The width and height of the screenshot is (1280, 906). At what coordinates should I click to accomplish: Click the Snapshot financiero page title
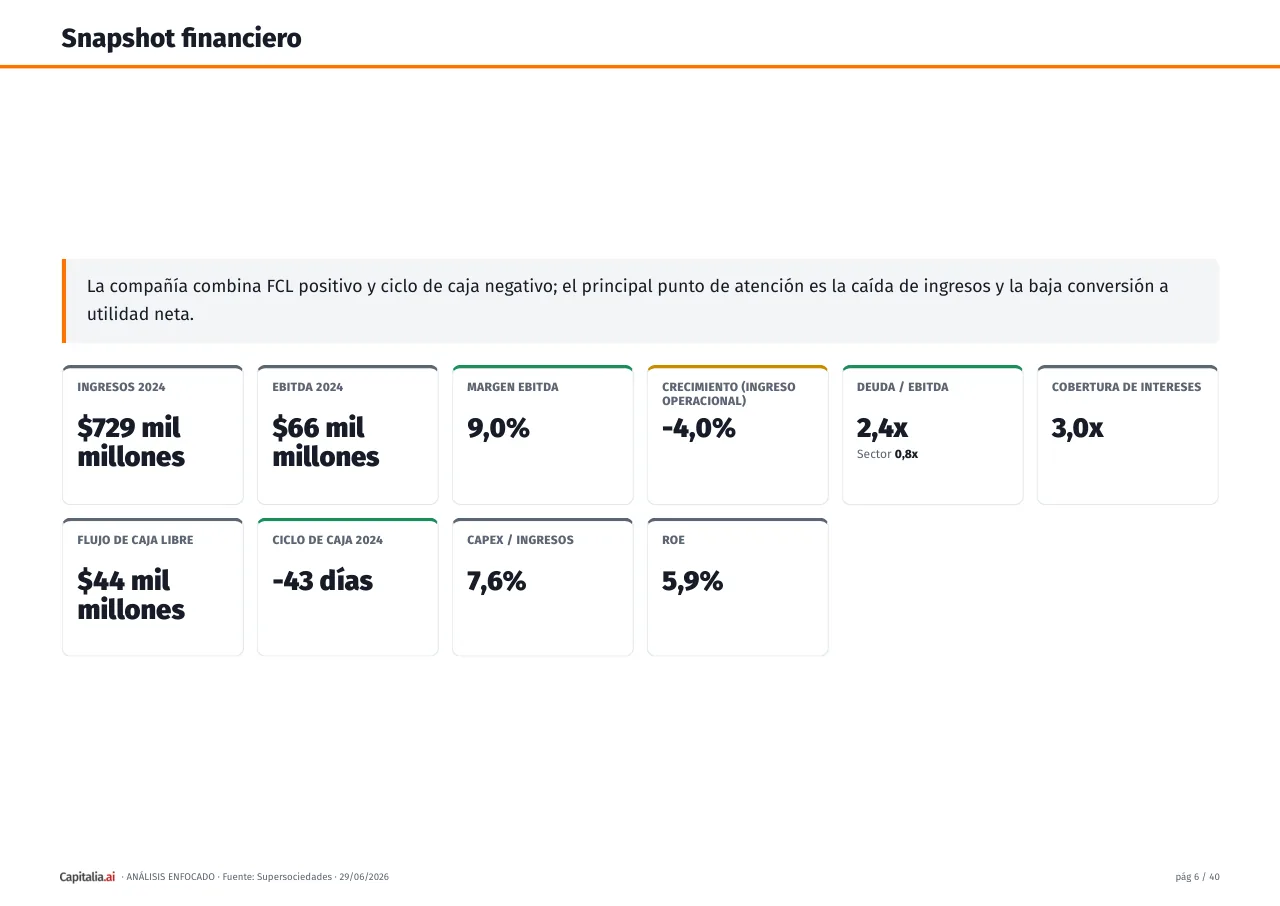181,39
